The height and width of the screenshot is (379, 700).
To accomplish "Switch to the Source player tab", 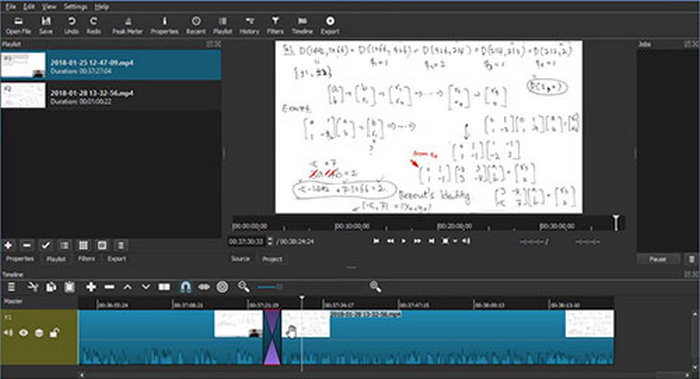I will (240, 259).
